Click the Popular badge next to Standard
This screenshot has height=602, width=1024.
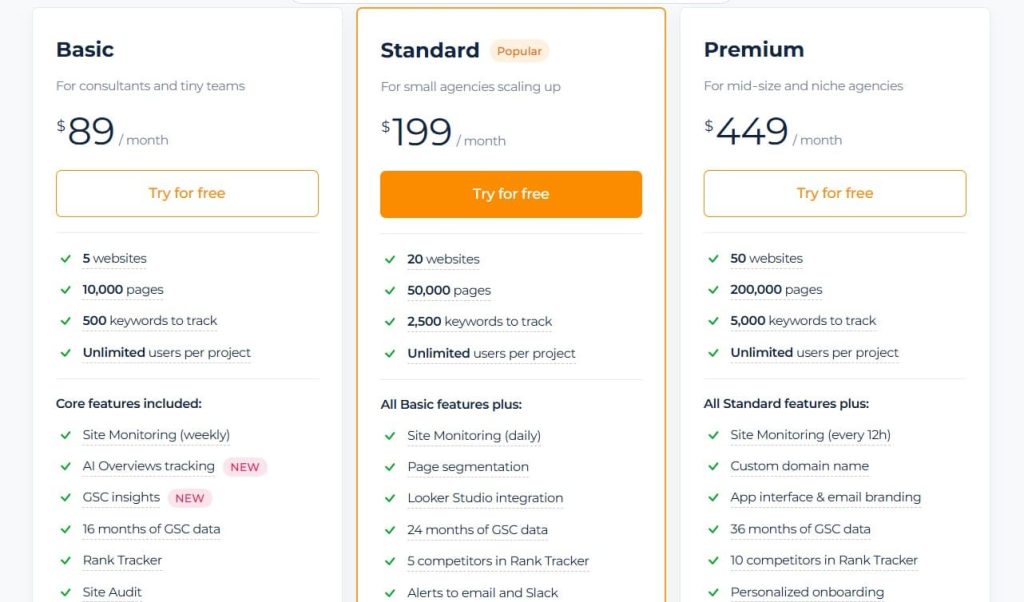pos(519,51)
